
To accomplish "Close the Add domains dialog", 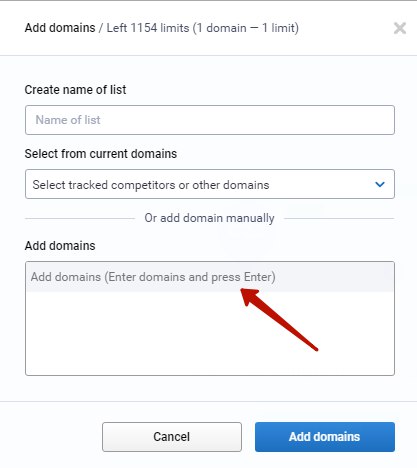I will 400,28.
